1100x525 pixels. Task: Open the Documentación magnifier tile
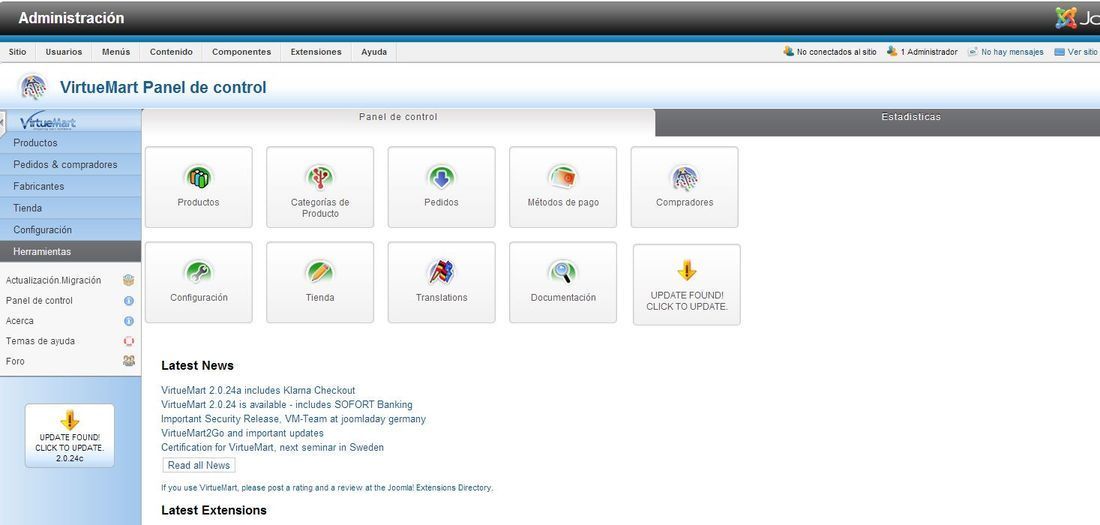point(563,282)
